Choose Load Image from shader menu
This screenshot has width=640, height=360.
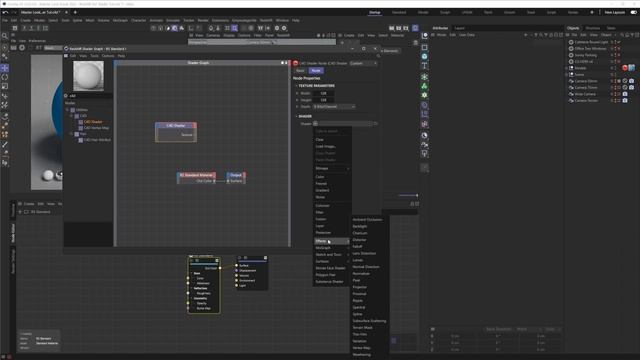(x=326, y=146)
